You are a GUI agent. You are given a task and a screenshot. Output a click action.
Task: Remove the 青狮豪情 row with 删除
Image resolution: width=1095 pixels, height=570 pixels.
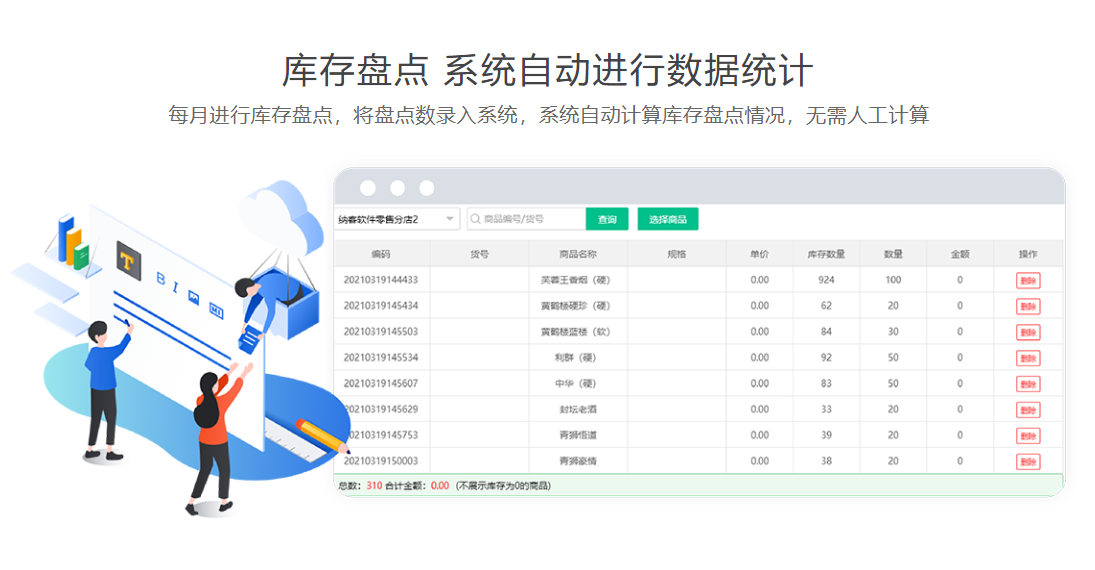pos(1028,462)
